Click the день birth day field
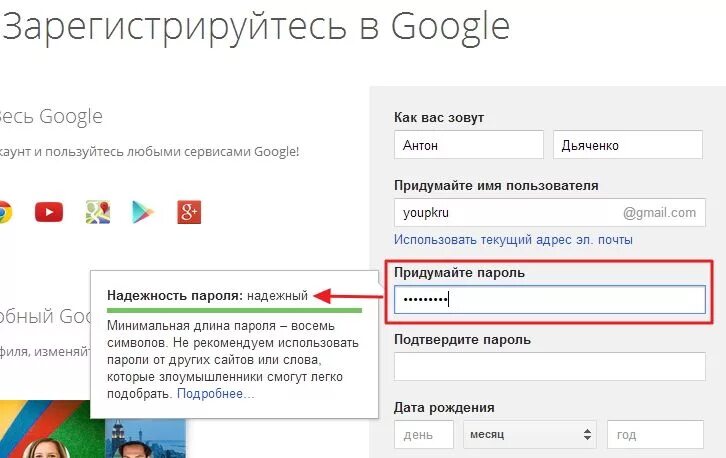This screenshot has width=726, height=458. 424,434
